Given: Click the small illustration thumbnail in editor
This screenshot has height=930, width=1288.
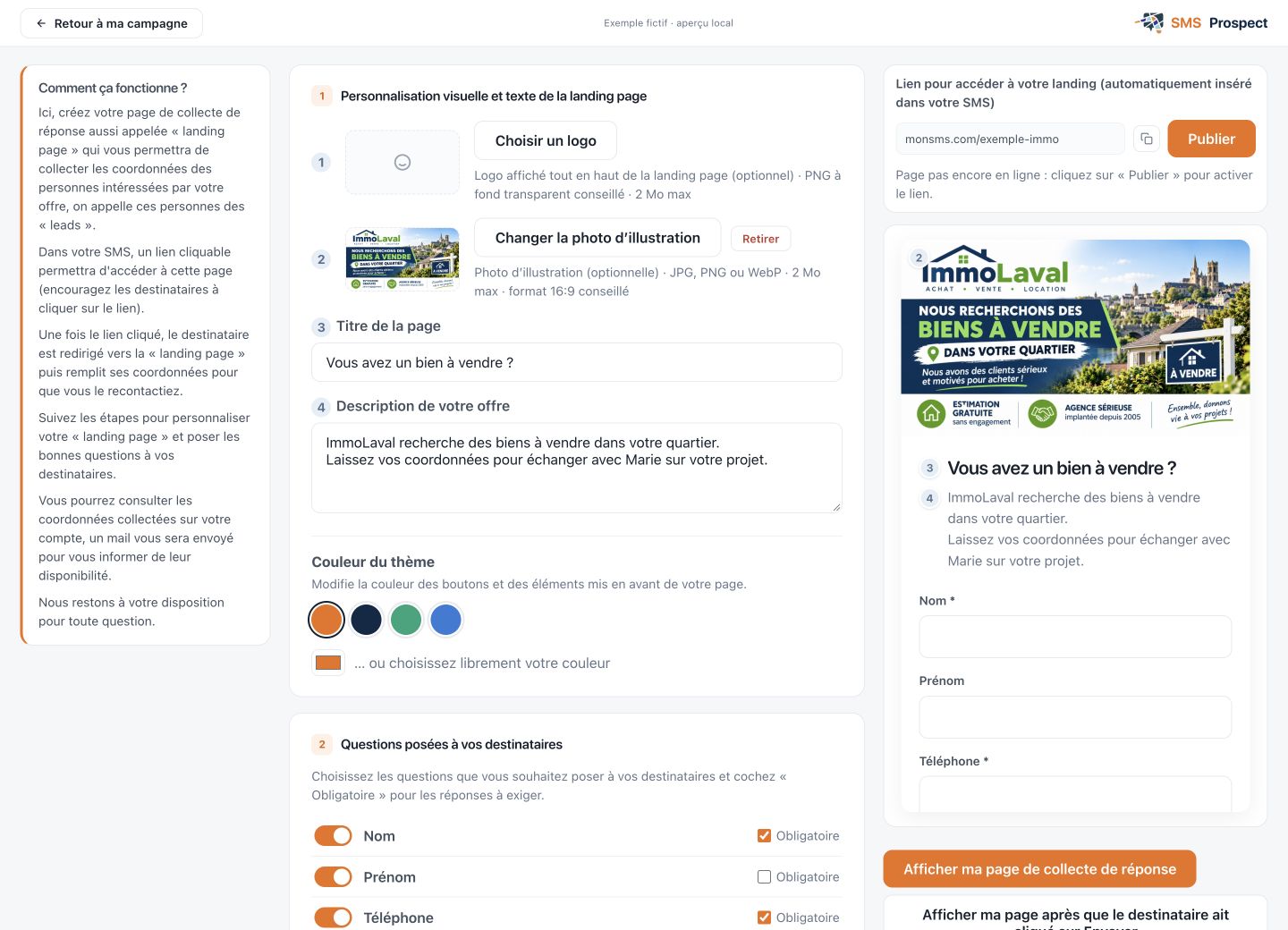Looking at the screenshot, I should click(x=402, y=259).
